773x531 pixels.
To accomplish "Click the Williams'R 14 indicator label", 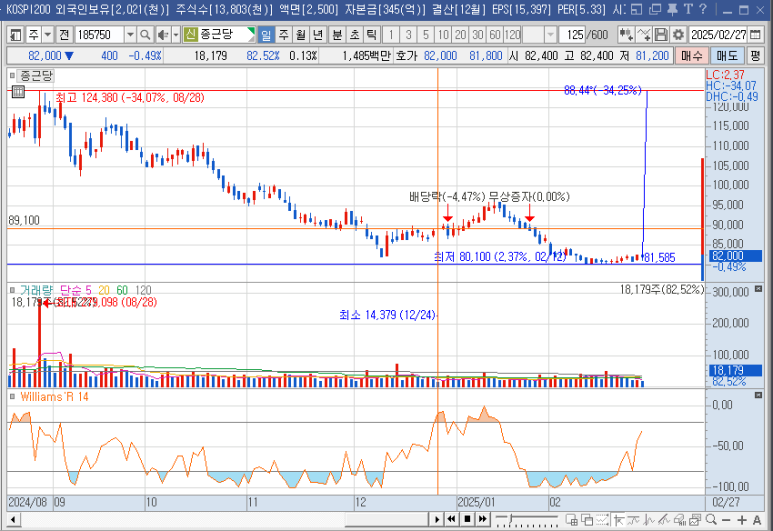I will point(54,396).
